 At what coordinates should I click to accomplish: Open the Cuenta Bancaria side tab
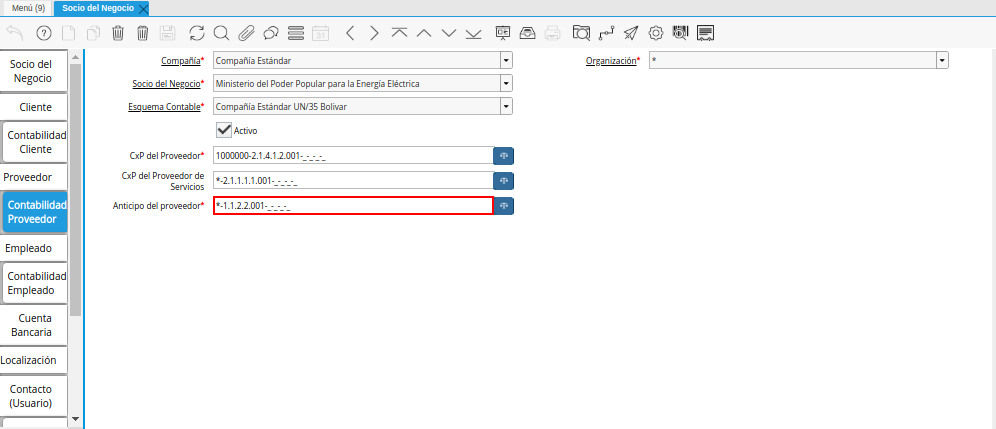pos(35,325)
